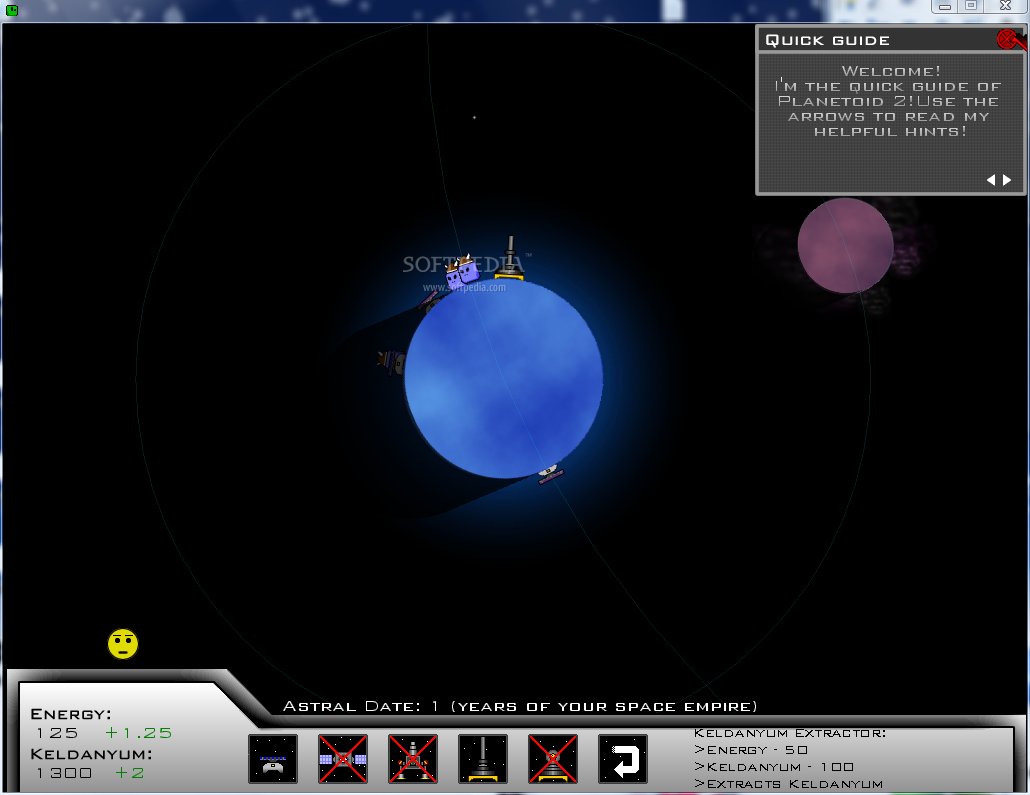
Task: Select the crossed-out lander ship build icon
Action: [x=413, y=759]
